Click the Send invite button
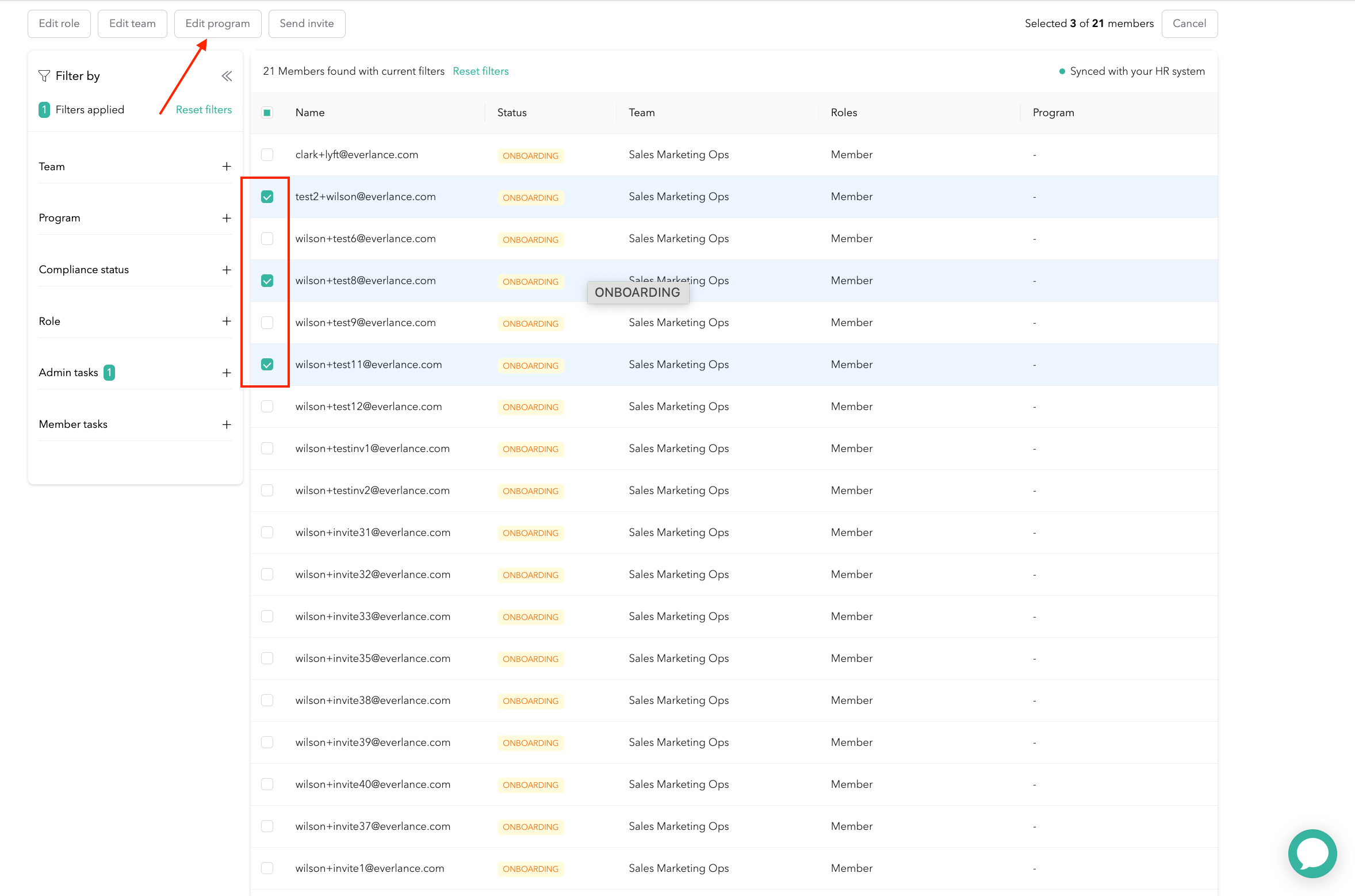The width and height of the screenshot is (1355, 896). 307,24
